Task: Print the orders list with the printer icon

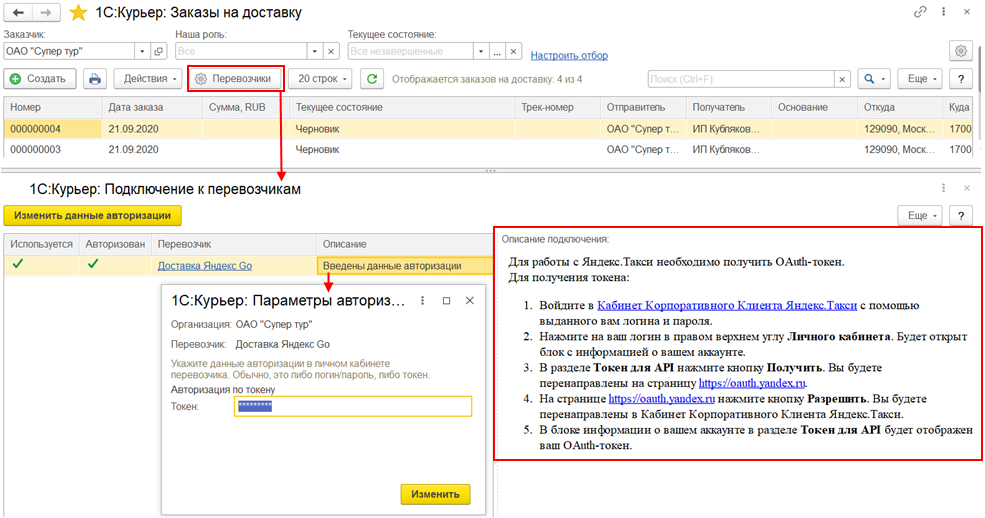Action: coord(95,78)
